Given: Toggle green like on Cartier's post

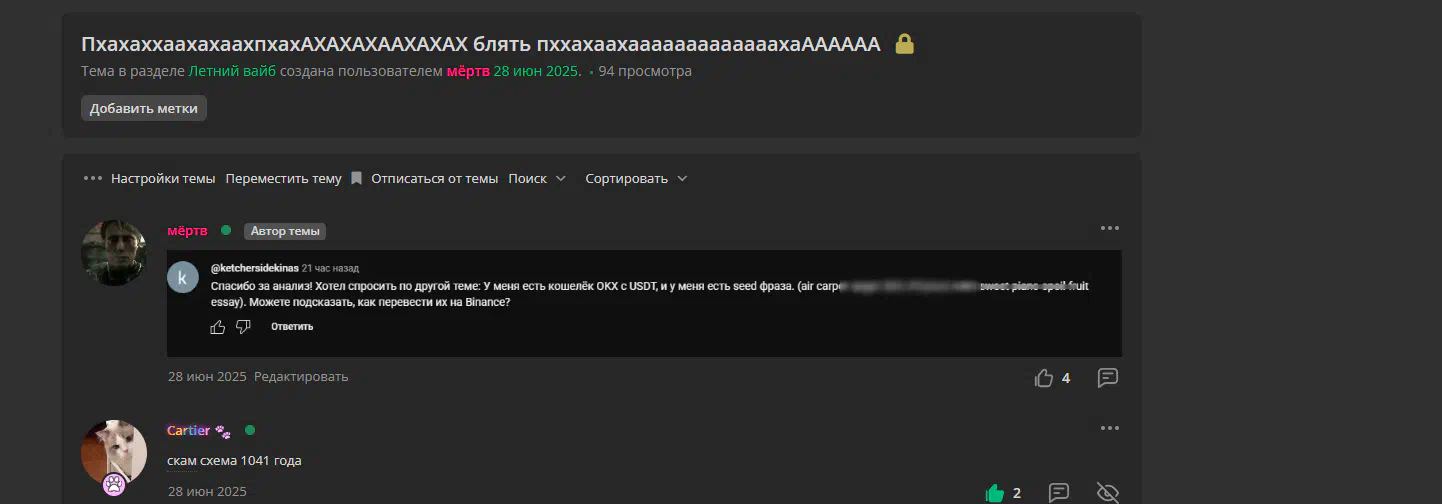Looking at the screenshot, I should [x=994, y=493].
